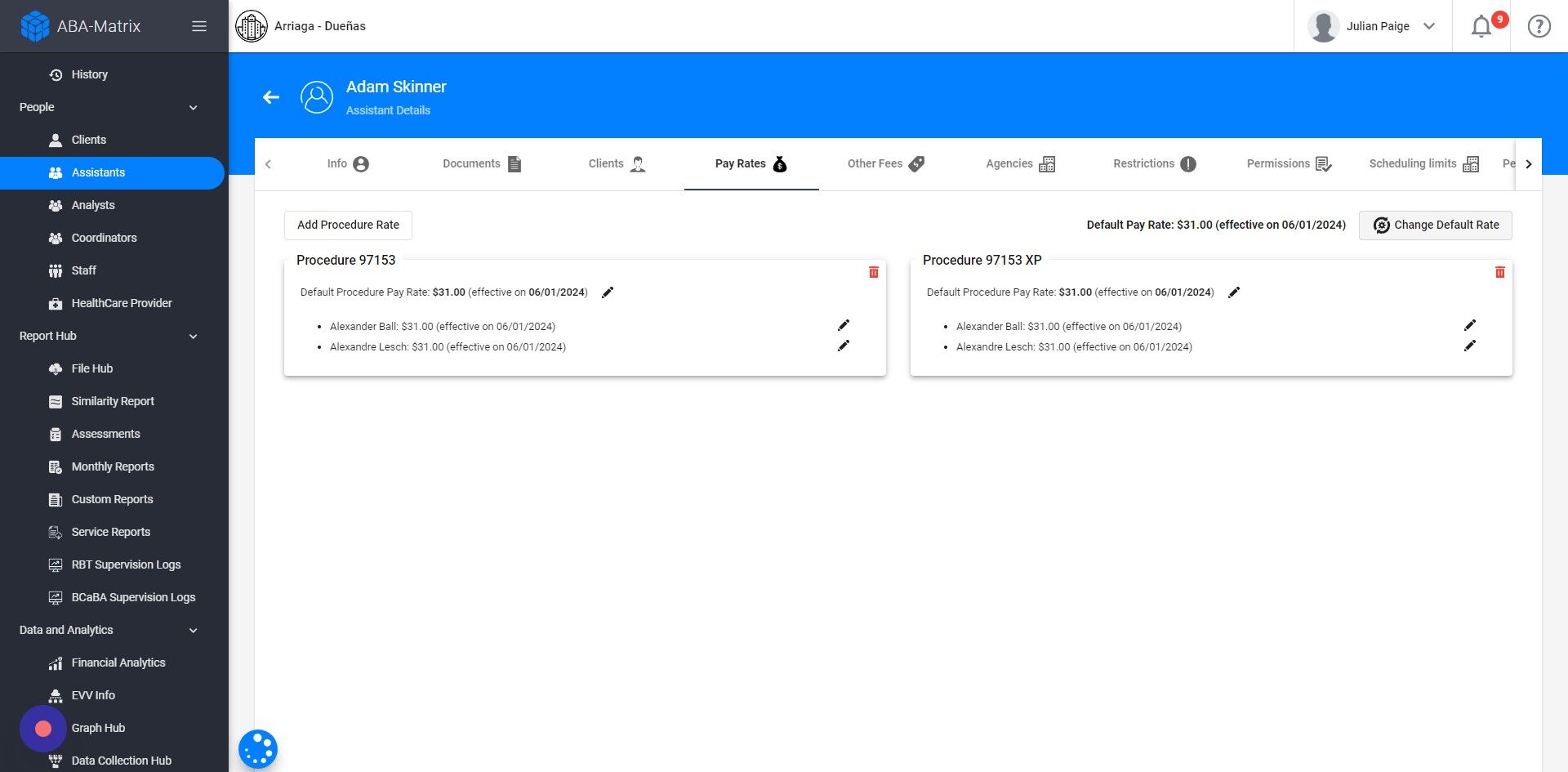Switch to the Clients tab
This screenshot has height=772, width=1568.
point(617,163)
